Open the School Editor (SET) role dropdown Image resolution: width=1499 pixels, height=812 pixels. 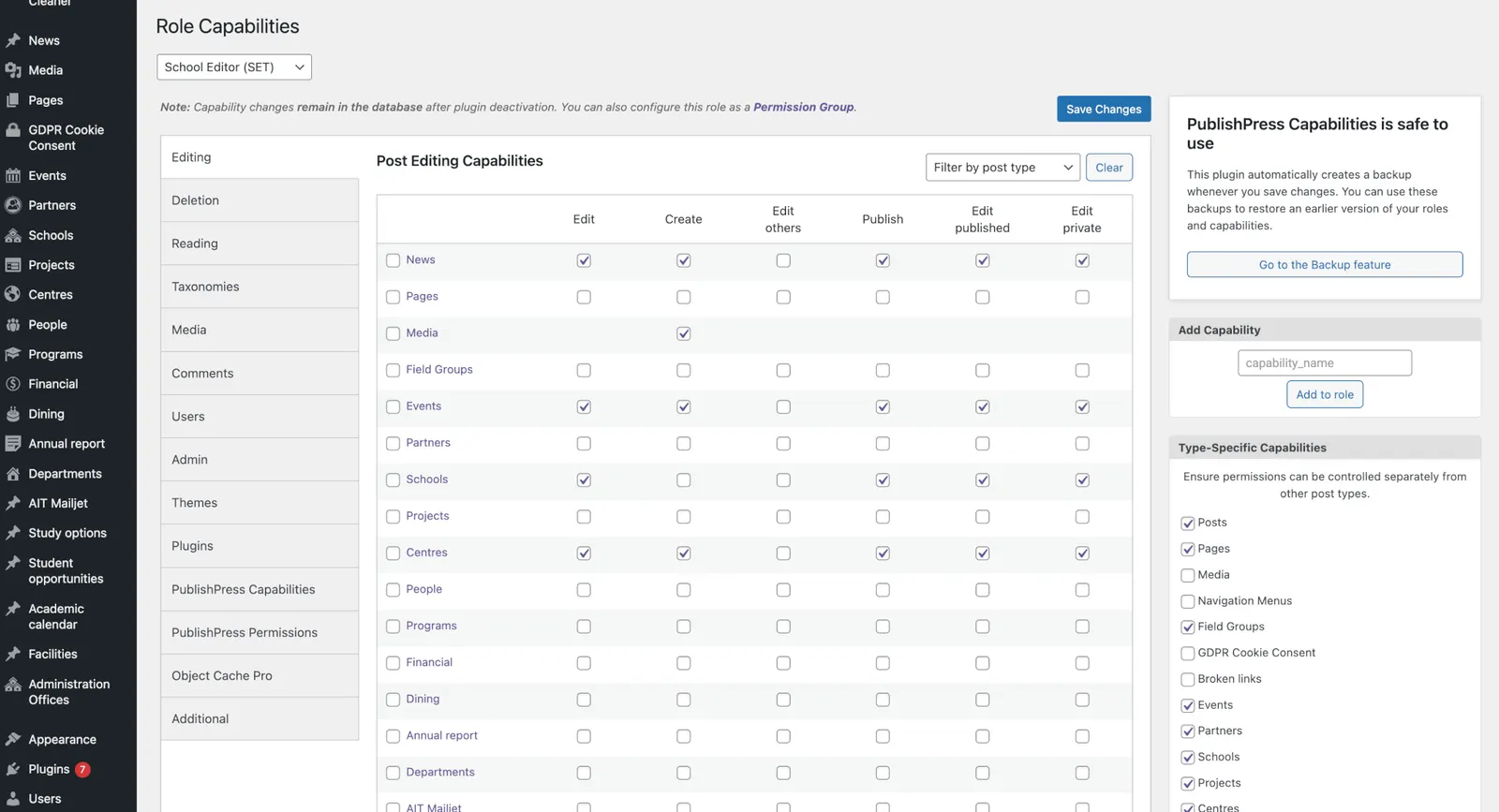pos(234,66)
